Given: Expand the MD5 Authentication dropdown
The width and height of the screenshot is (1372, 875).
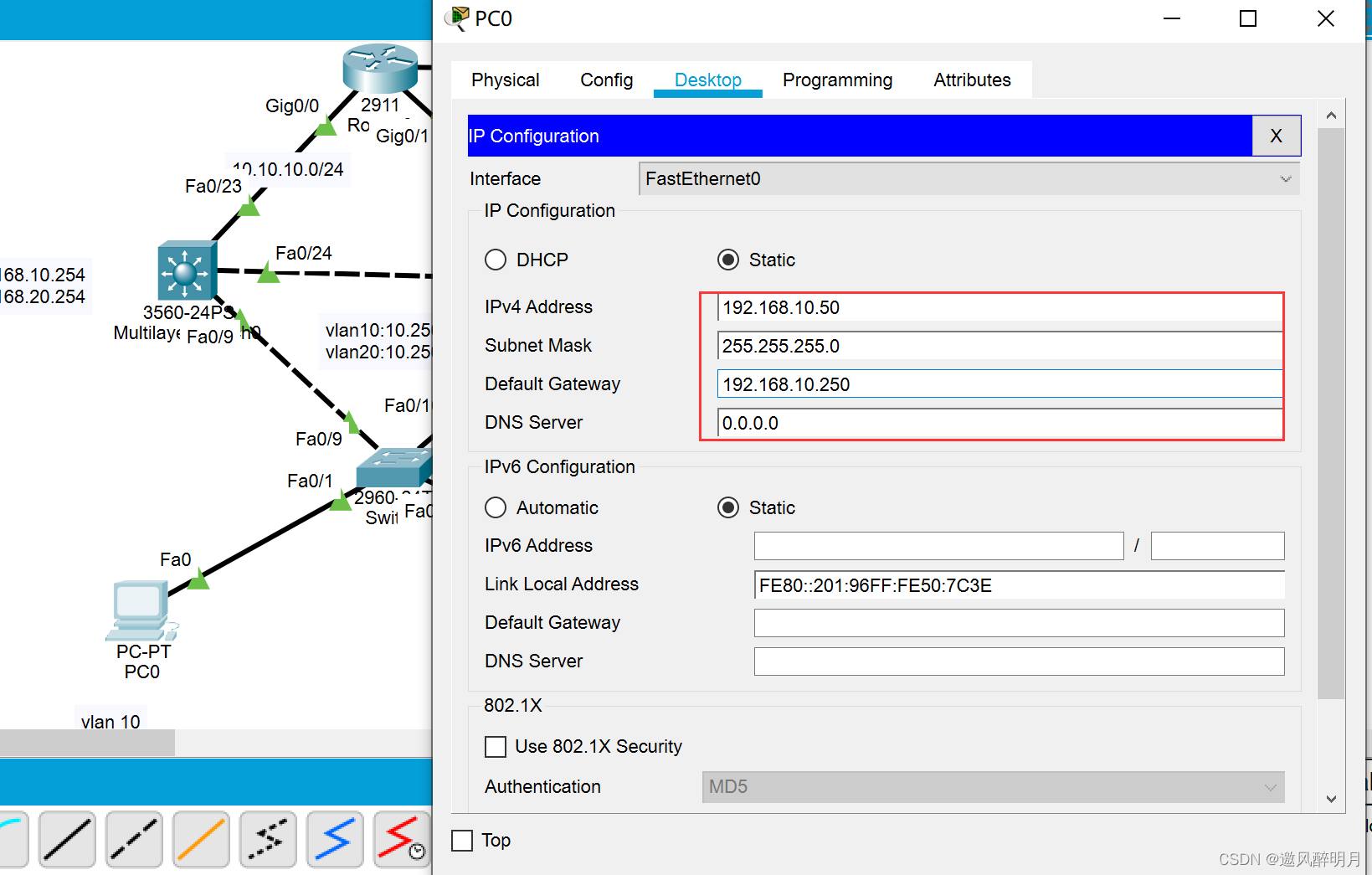Looking at the screenshot, I should click(x=993, y=787).
